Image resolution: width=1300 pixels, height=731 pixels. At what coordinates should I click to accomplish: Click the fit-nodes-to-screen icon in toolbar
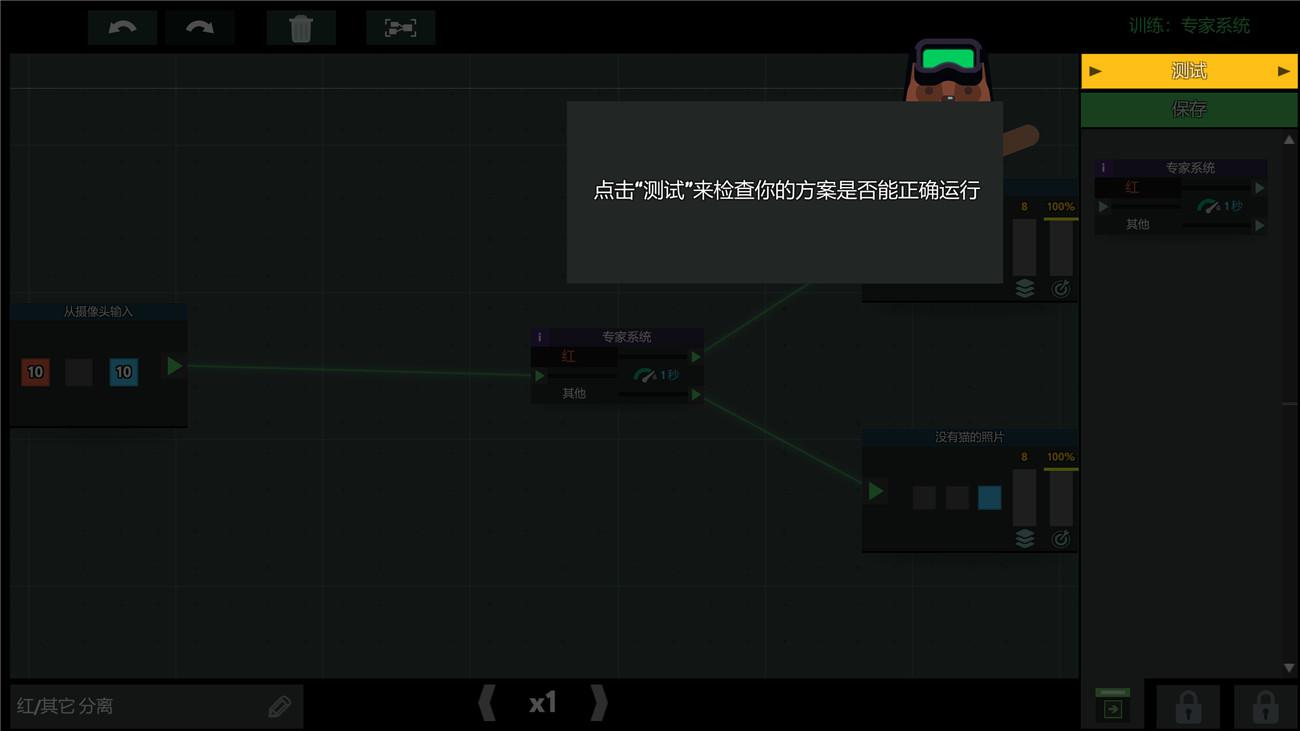[x=400, y=28]
